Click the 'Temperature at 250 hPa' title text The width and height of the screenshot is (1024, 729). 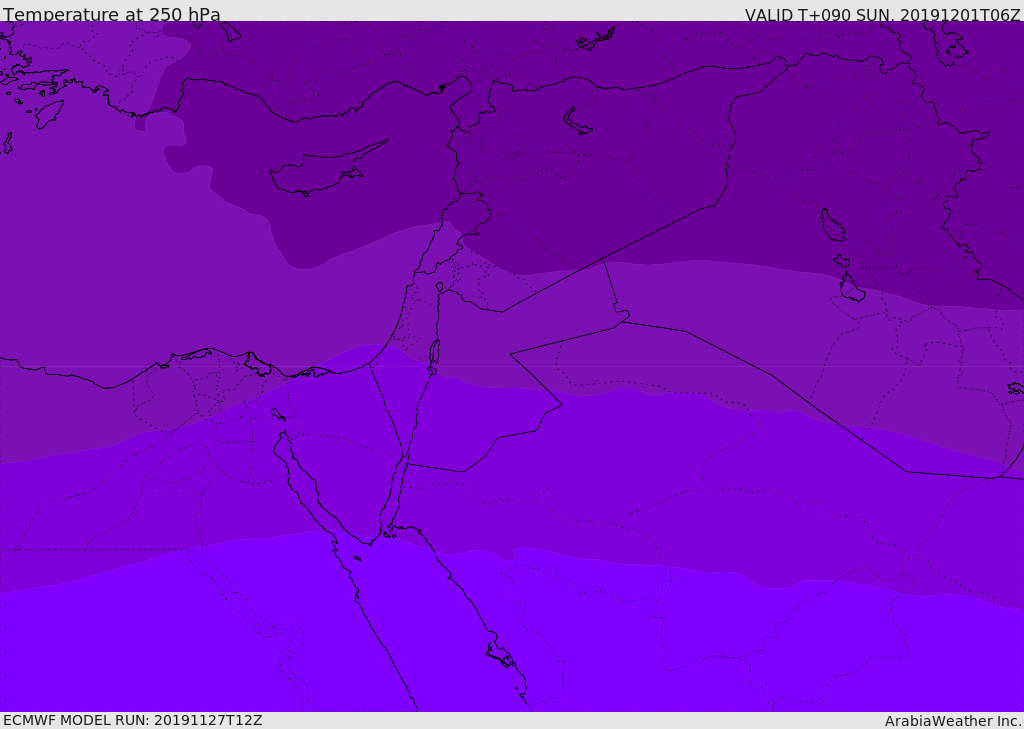pyautogui.click(x=112, y=14)
